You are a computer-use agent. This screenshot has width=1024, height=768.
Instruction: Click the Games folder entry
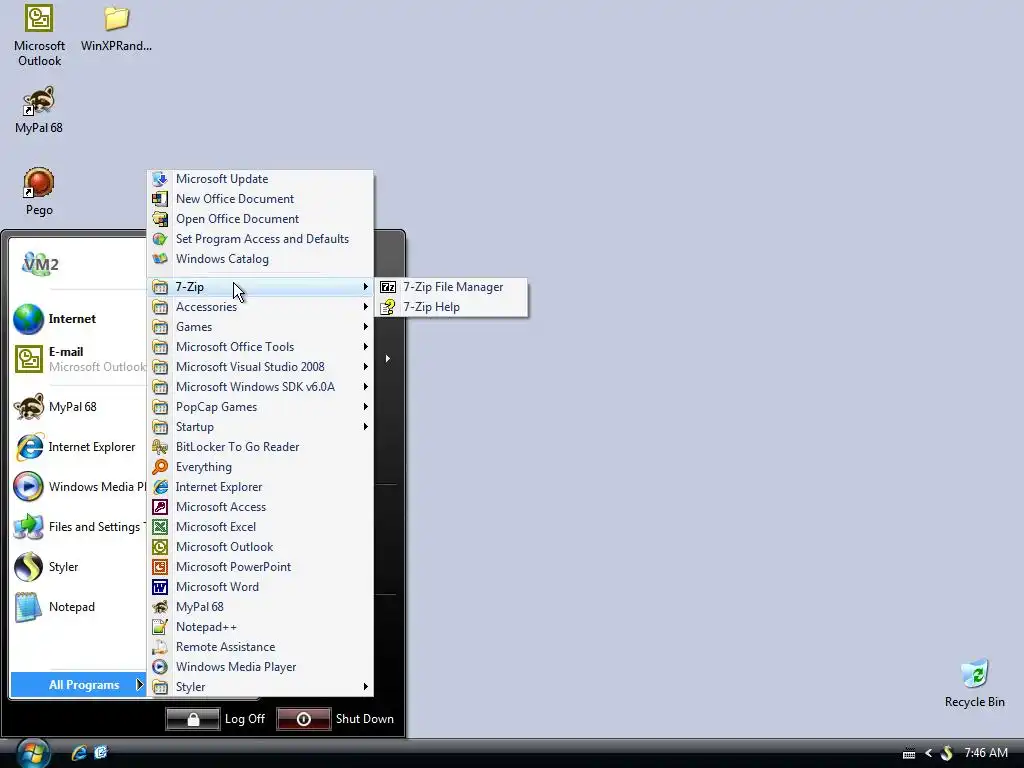[x=261, y=327]
